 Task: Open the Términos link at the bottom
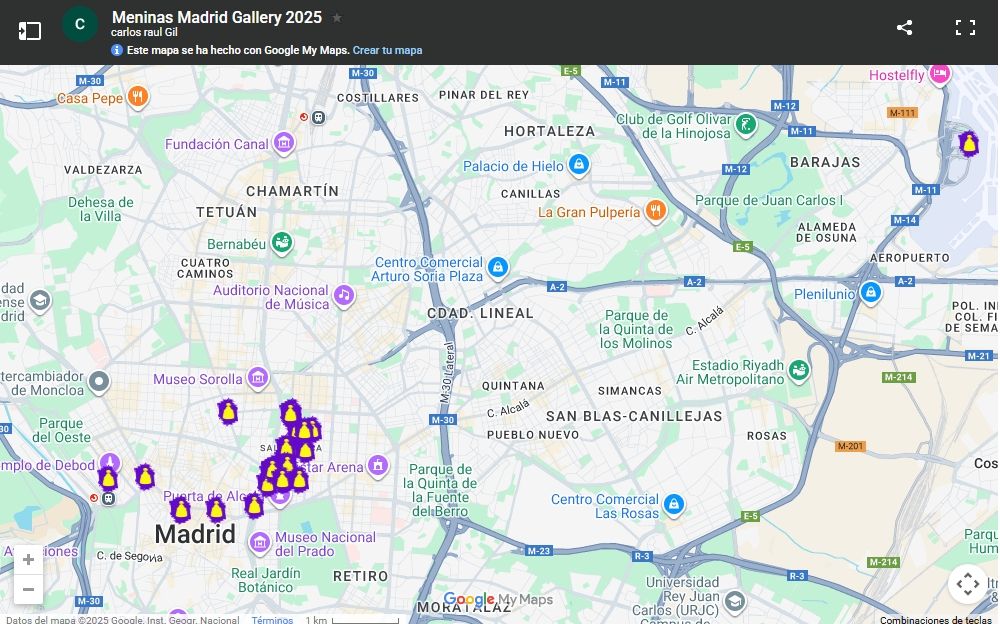(x=272, y=619)
